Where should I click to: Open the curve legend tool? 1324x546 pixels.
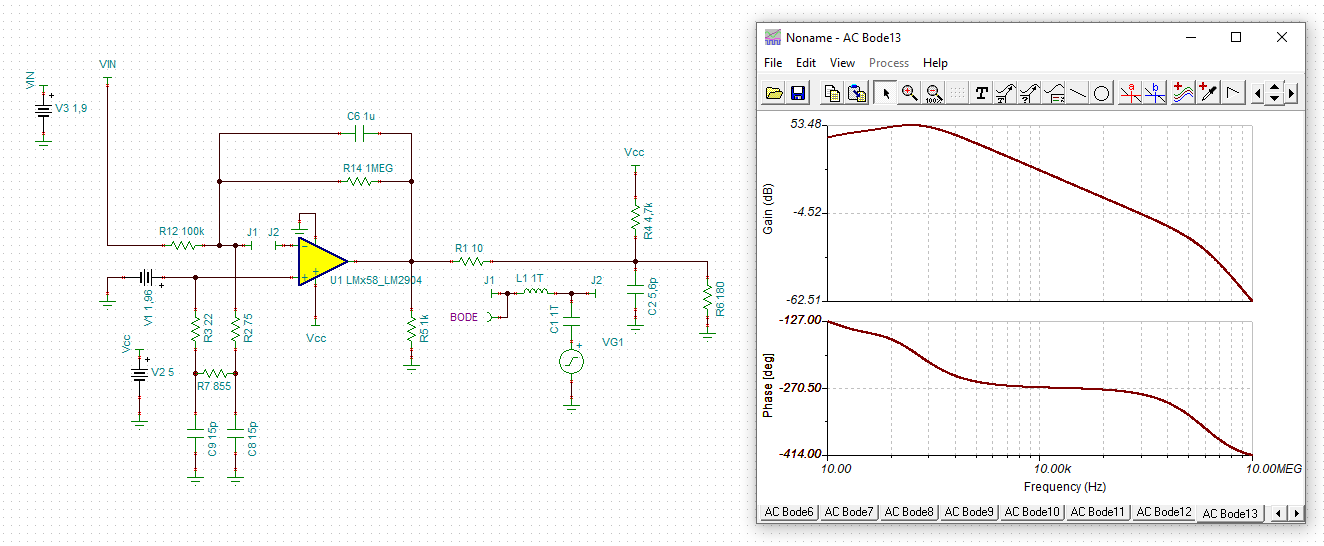[1054, 93]
